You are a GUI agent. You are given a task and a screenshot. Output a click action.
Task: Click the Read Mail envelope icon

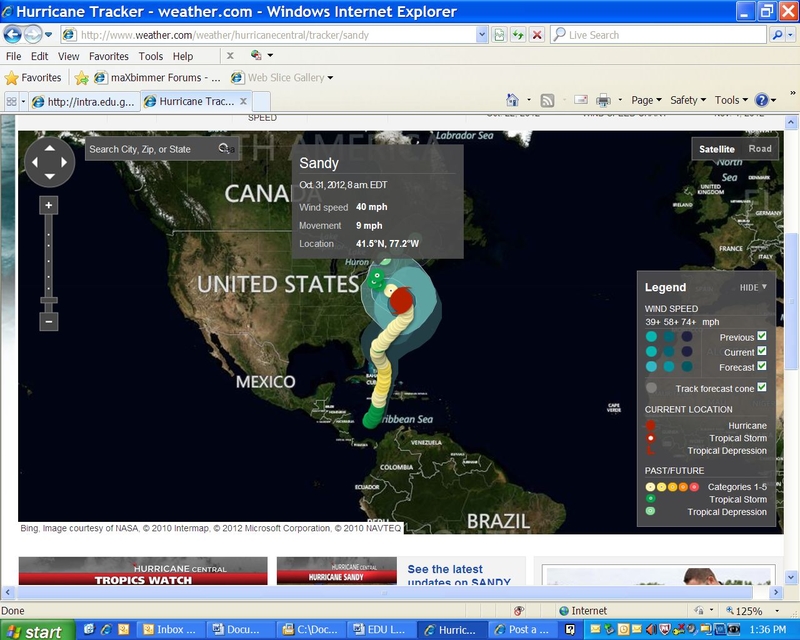coord(581,100)
